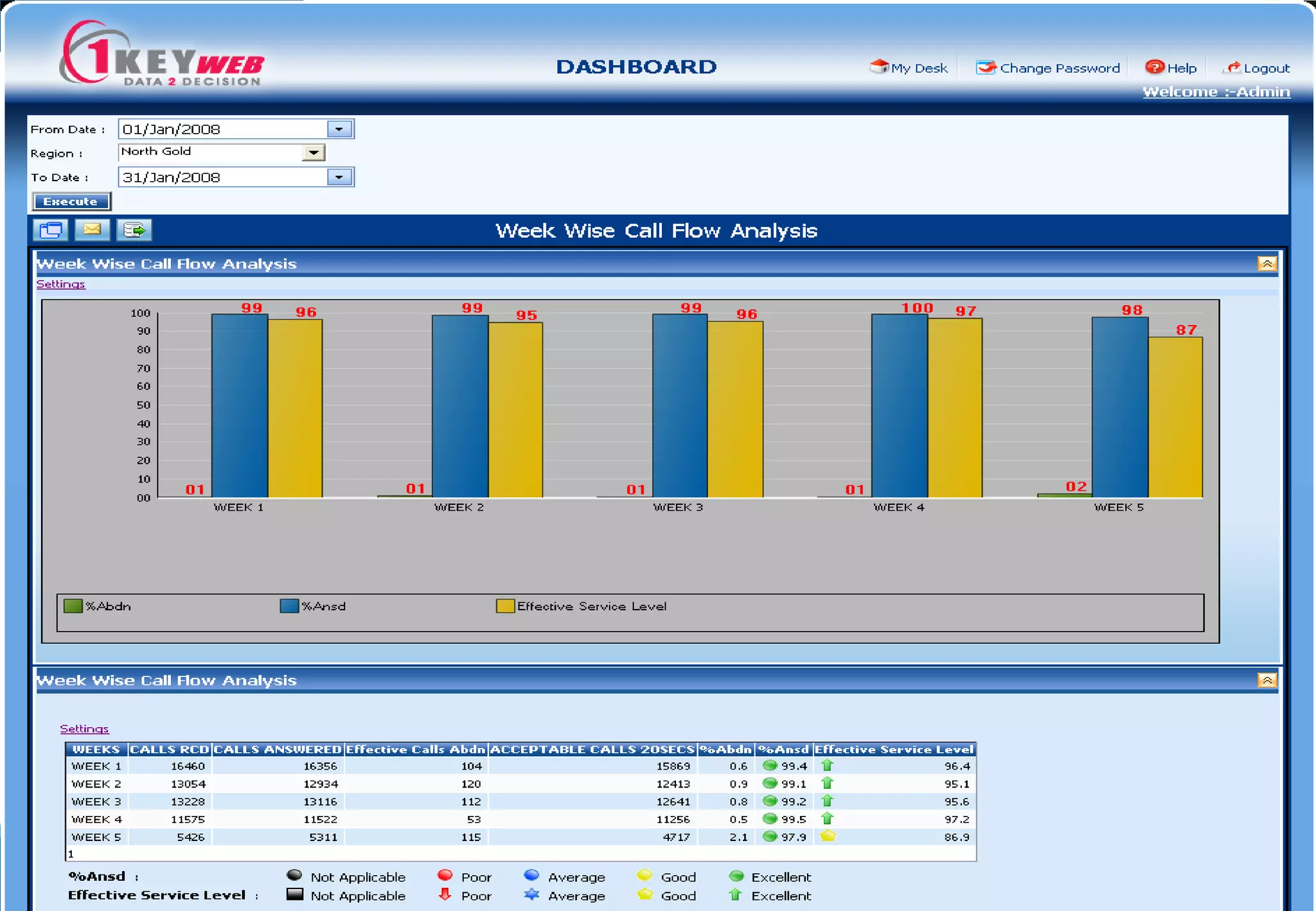Viewport: 1316px width, 911px height.
Task: Click the CALLS ANSWERED column header
Action: [x=278, y=749]
